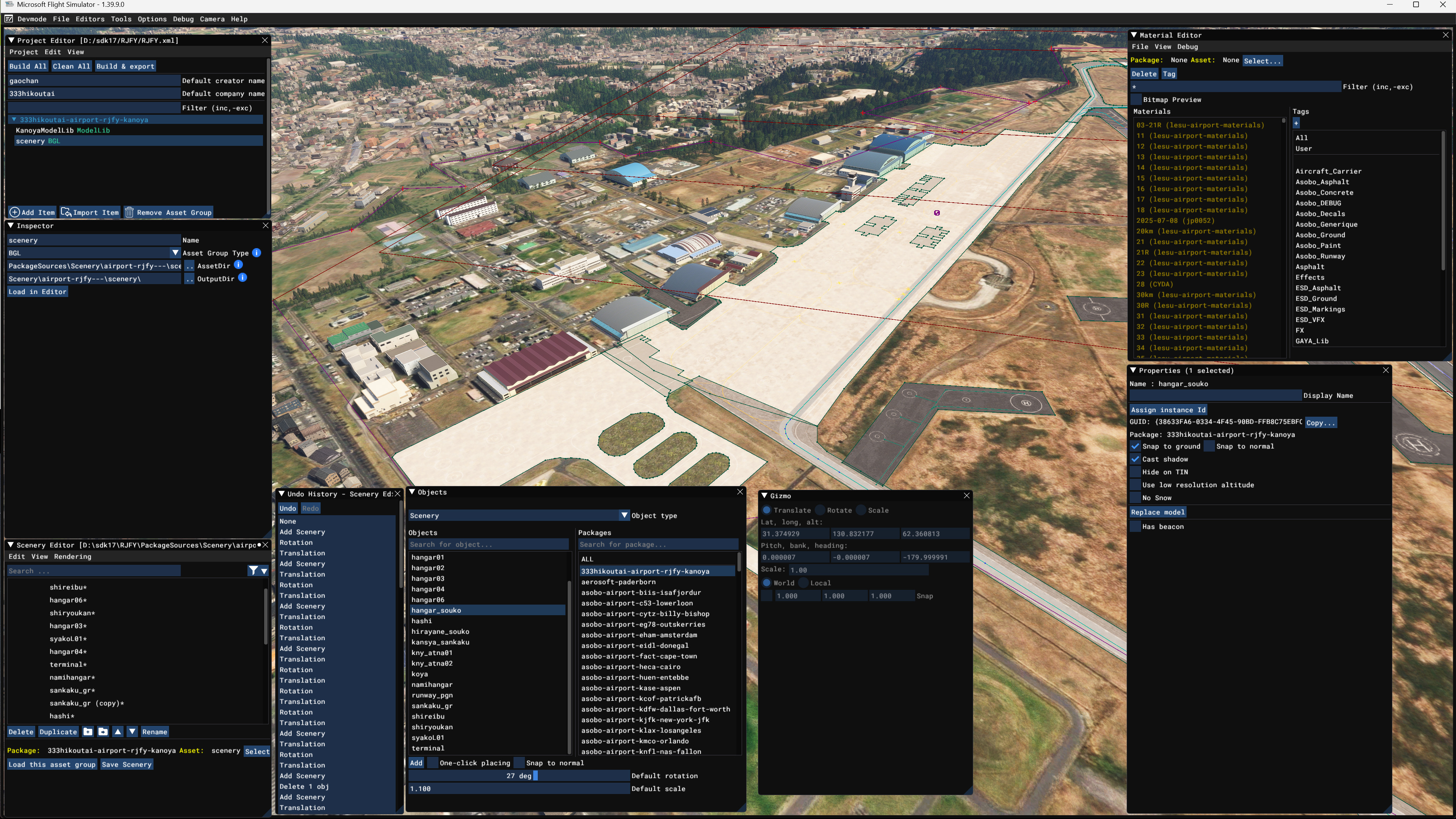Collapse the Undo History panel

(282, 494)
